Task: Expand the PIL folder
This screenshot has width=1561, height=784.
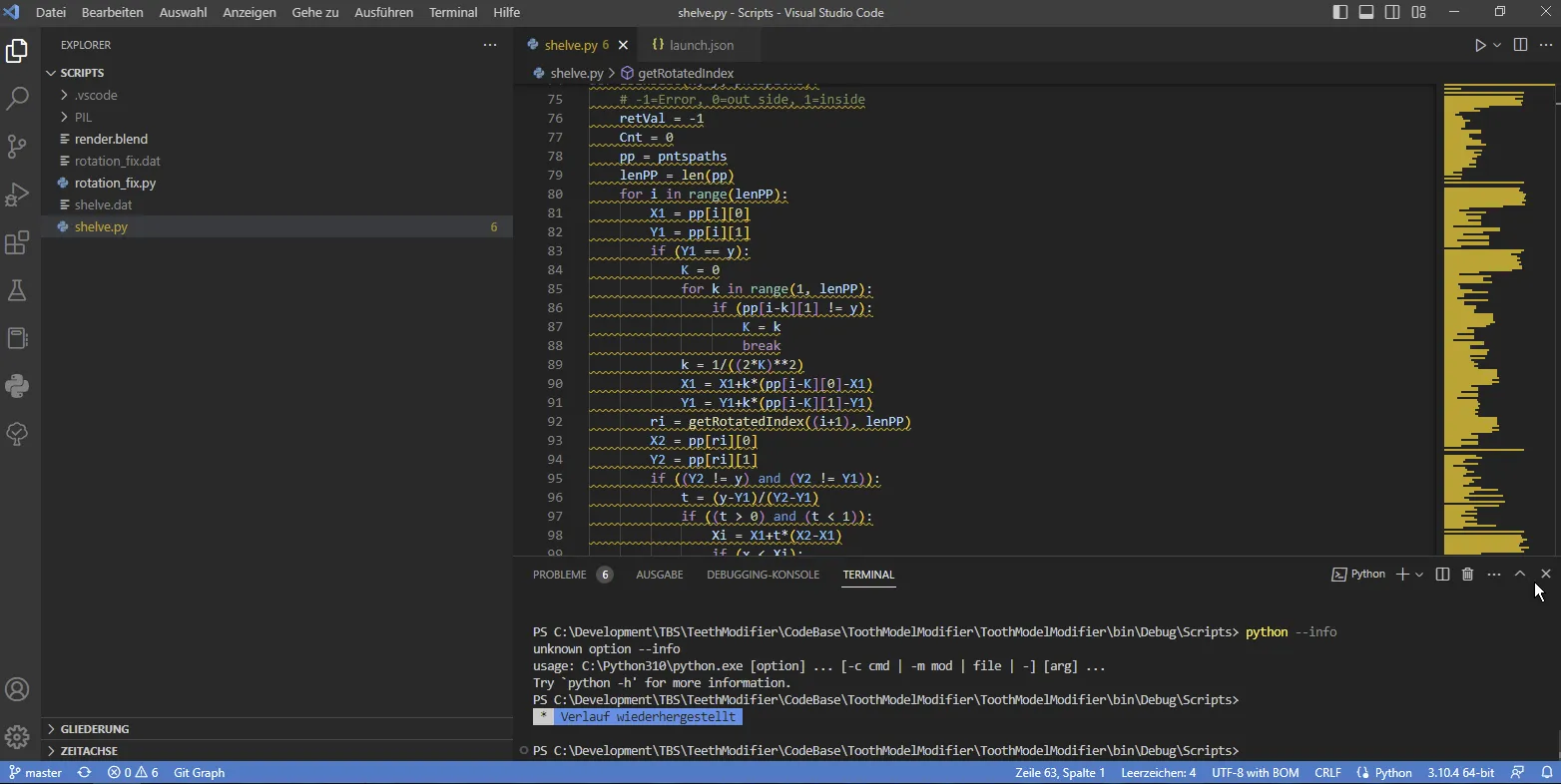Action: tap(277, 117)
